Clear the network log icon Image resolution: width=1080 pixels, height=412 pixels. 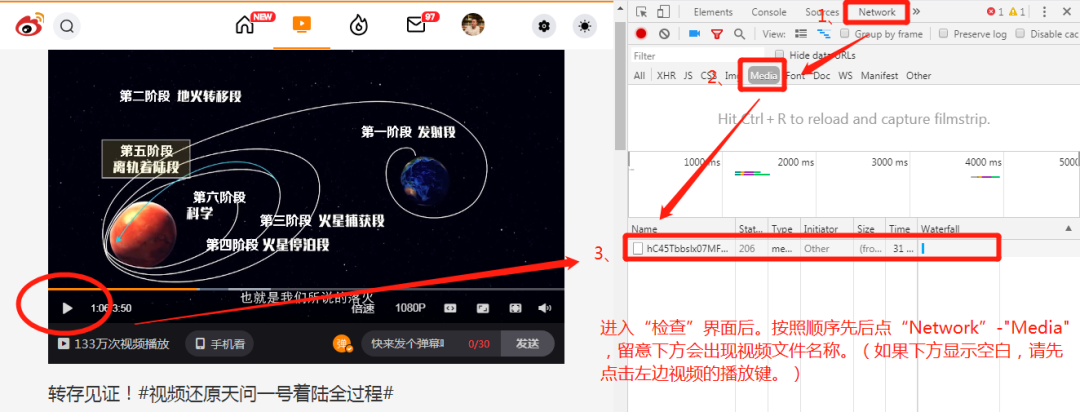tap(664, 33)
